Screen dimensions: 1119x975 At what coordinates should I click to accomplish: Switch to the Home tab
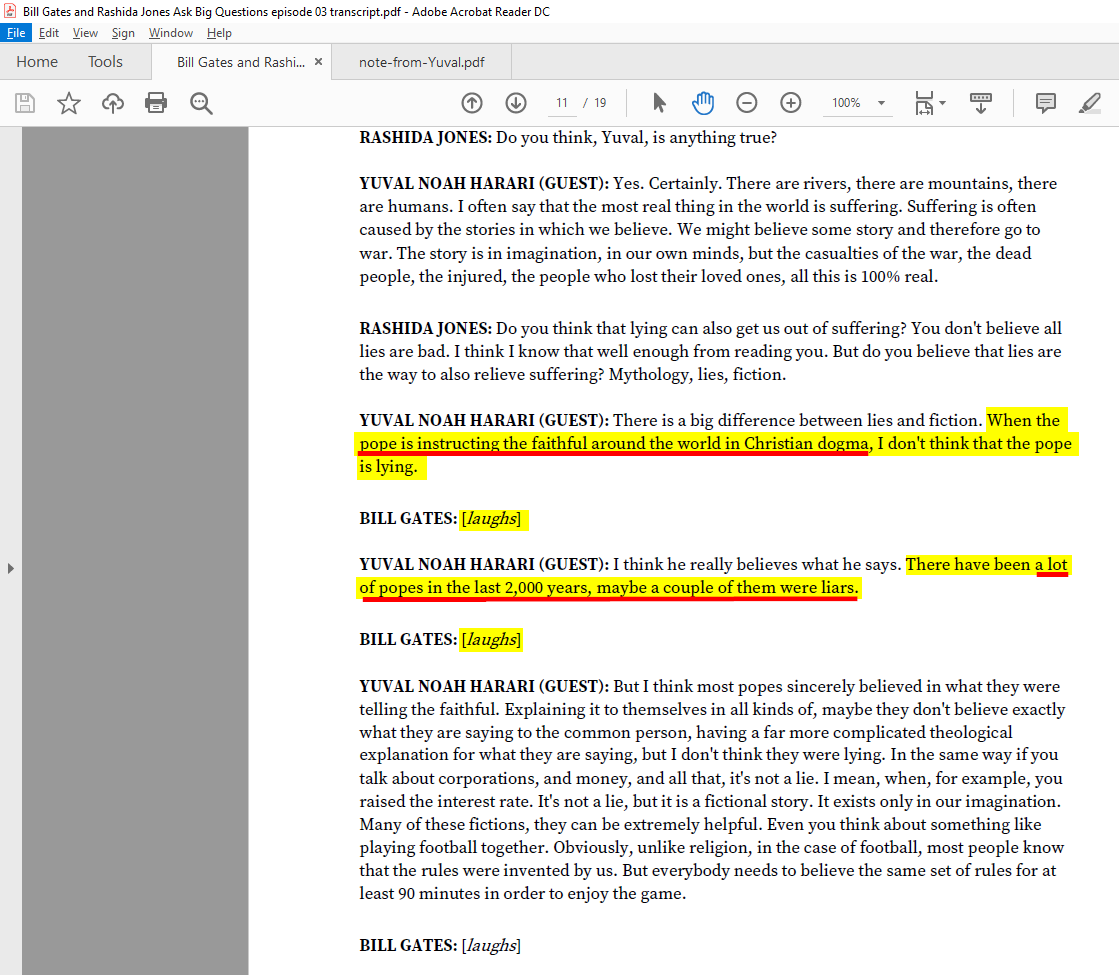[x=37, y=62]
